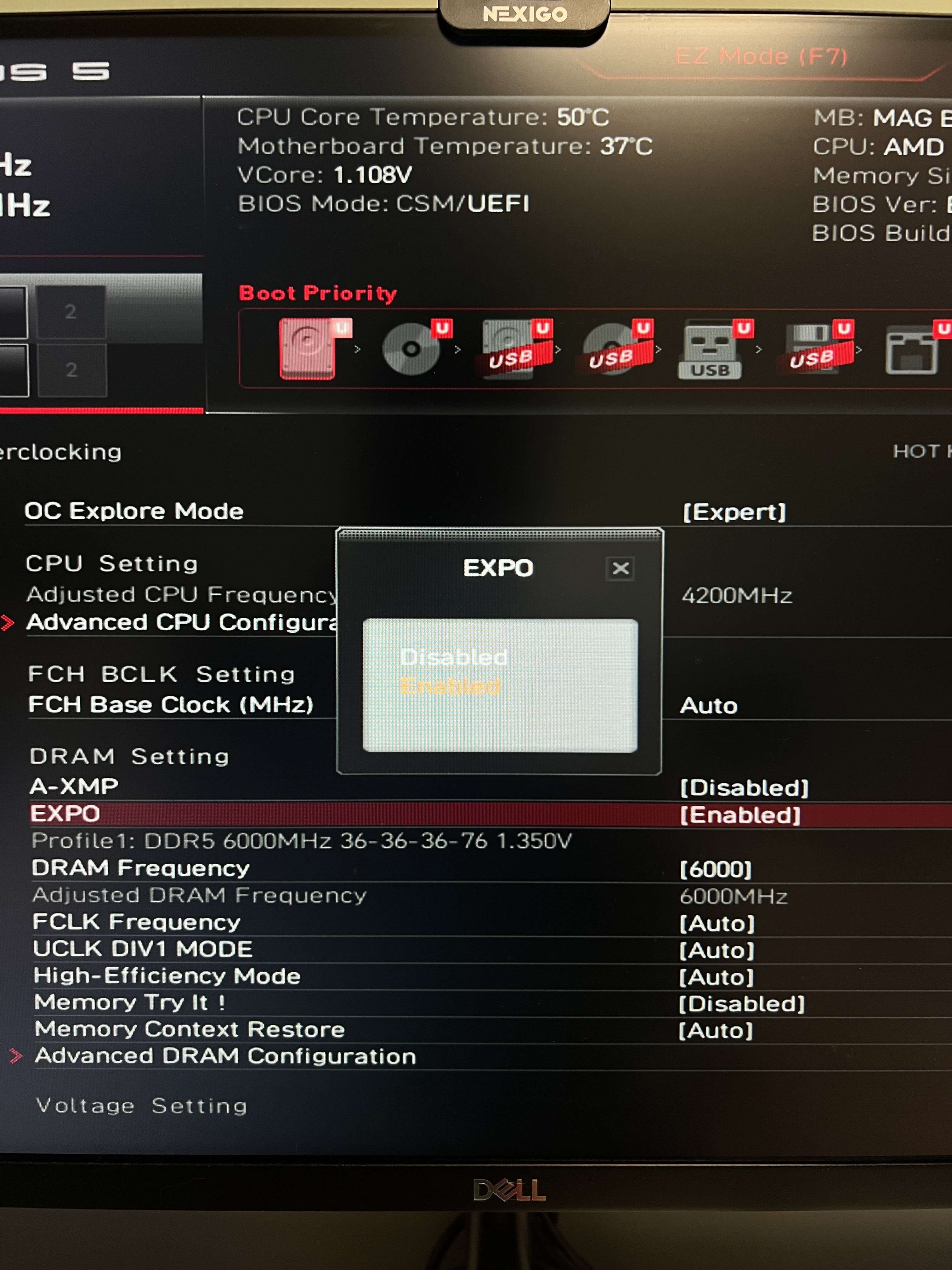Select the hard disk boot priority icon

click(x=315, y=348)
